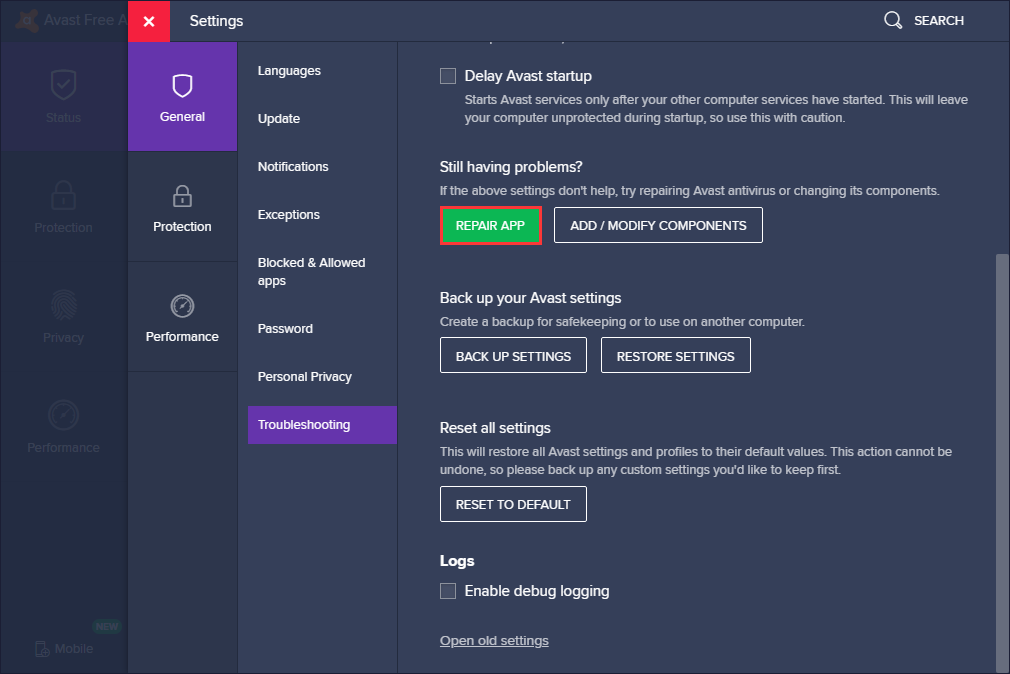1010x674 pixels.
Task: Click the green NEW badge above Mobile
Action: point(106,626)
